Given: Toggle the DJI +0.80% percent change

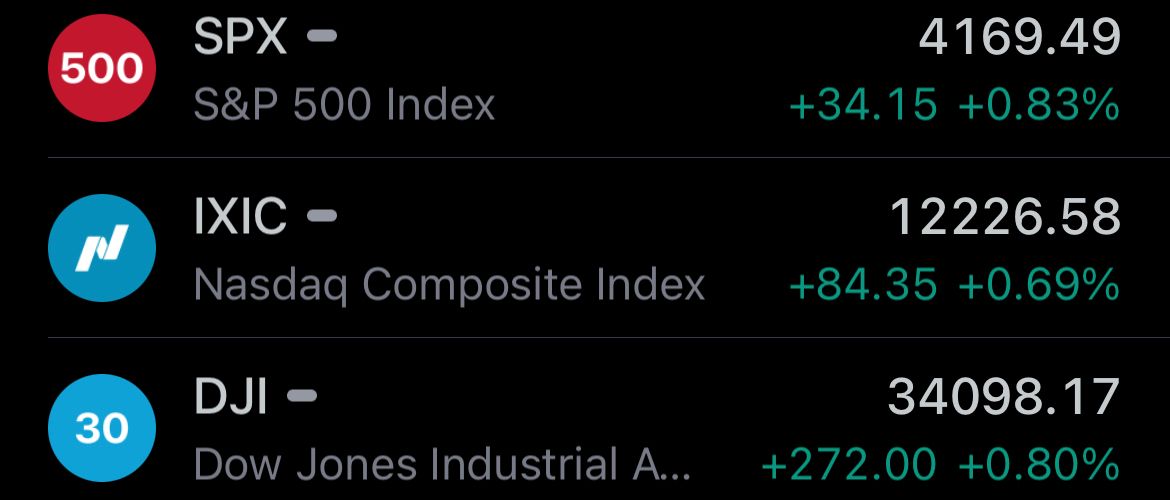Looking at the screenshot, I should (x=1039, y=465).
